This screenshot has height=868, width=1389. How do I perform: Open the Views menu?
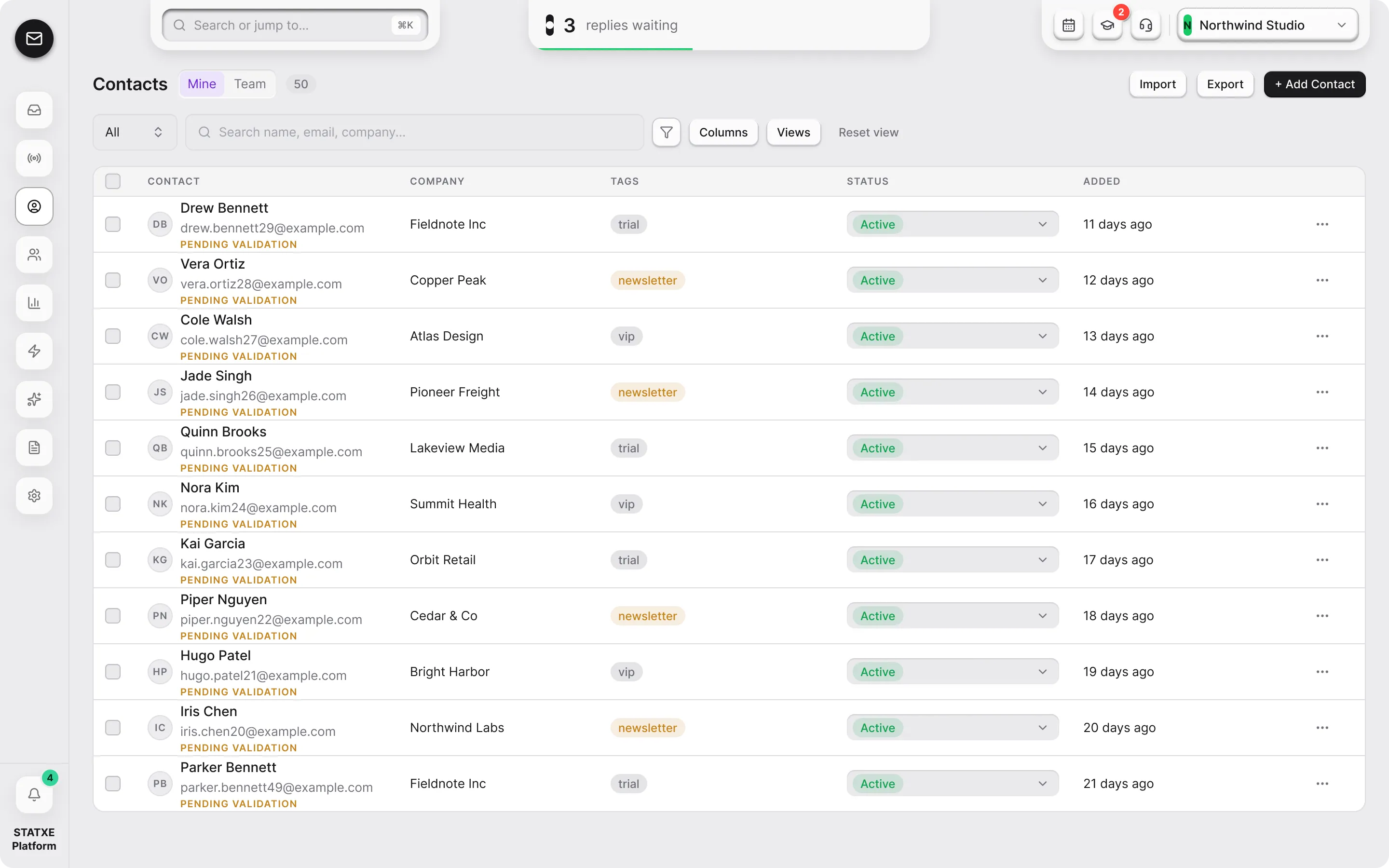[x=793, y=133]
